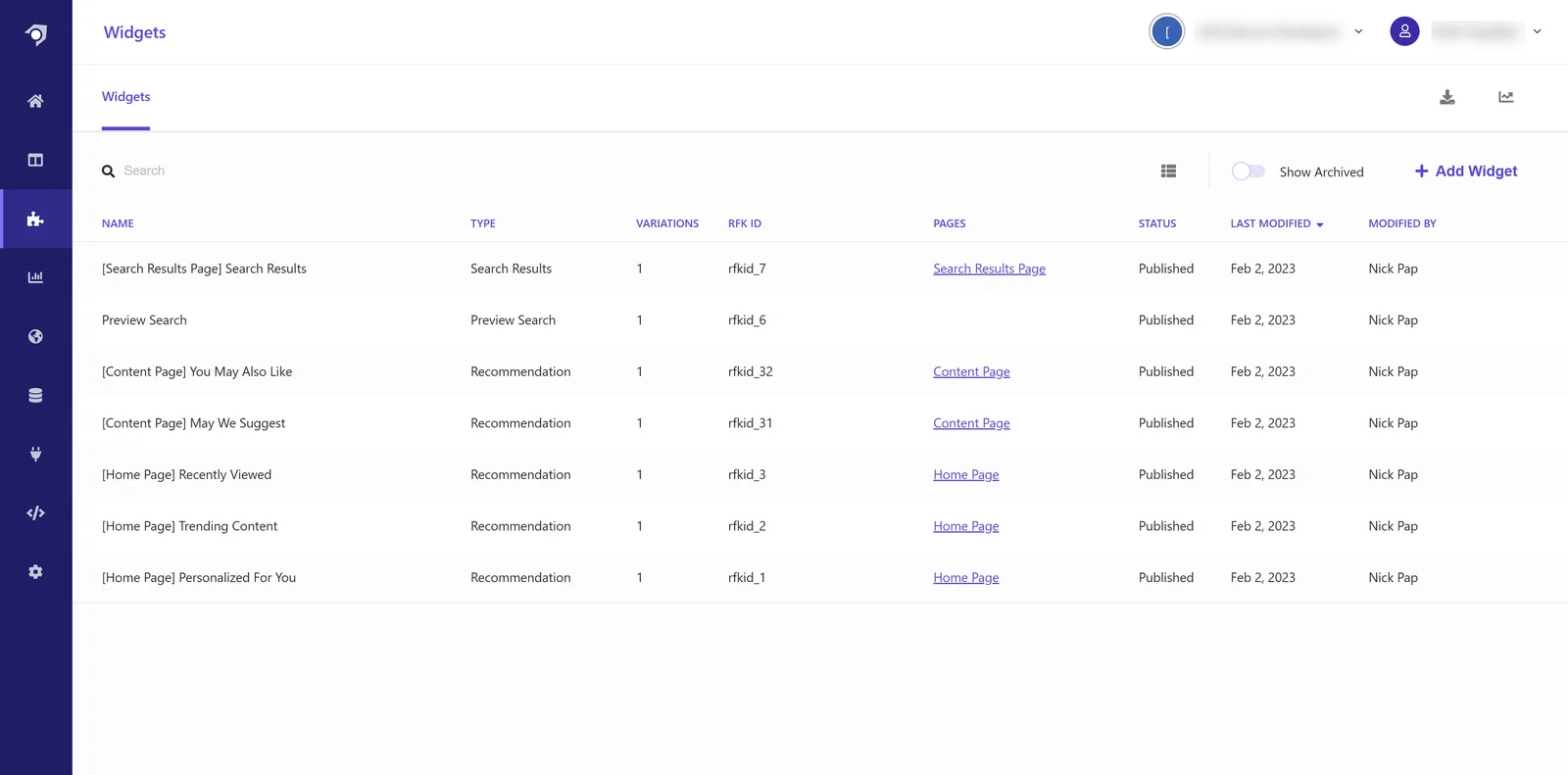Open '[Home Page] Personalized For You' widget
1568x775 pixels.
pyautogui.click(x=199, y=578)
